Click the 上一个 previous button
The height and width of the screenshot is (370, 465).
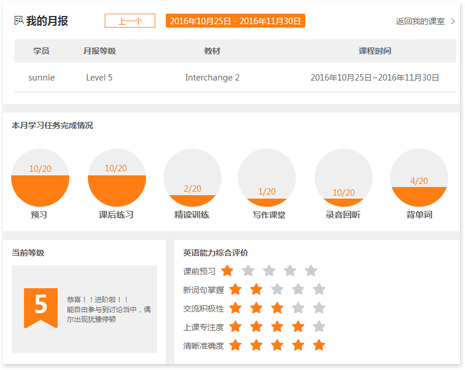[130, 21]
